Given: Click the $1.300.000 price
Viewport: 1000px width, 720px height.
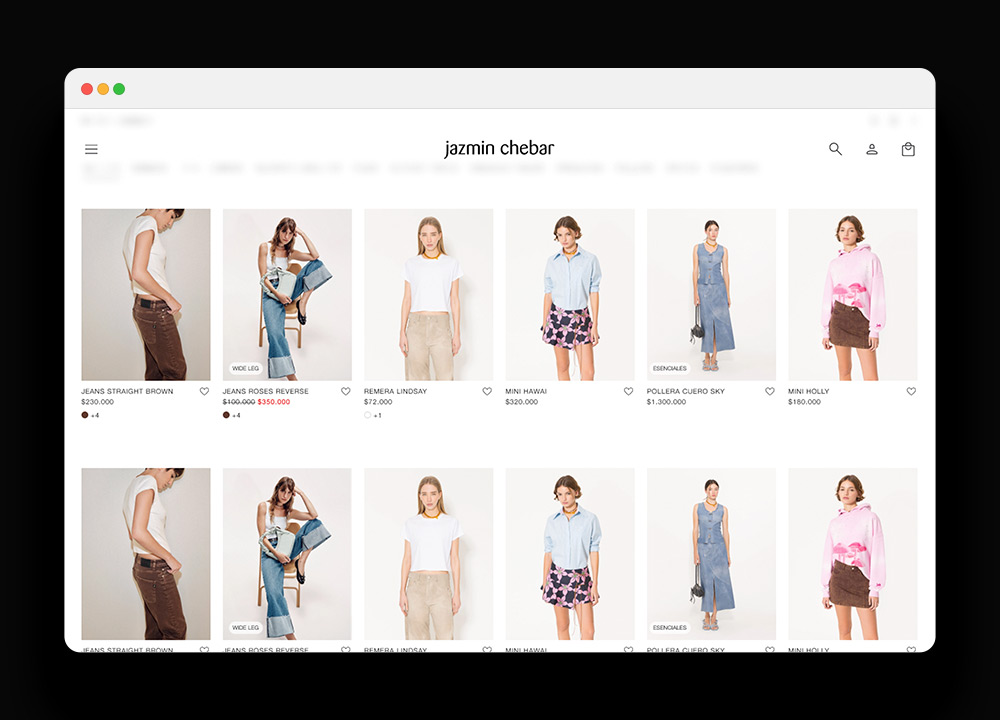Looking at the screenshot, I should click(x=666, y=402).
